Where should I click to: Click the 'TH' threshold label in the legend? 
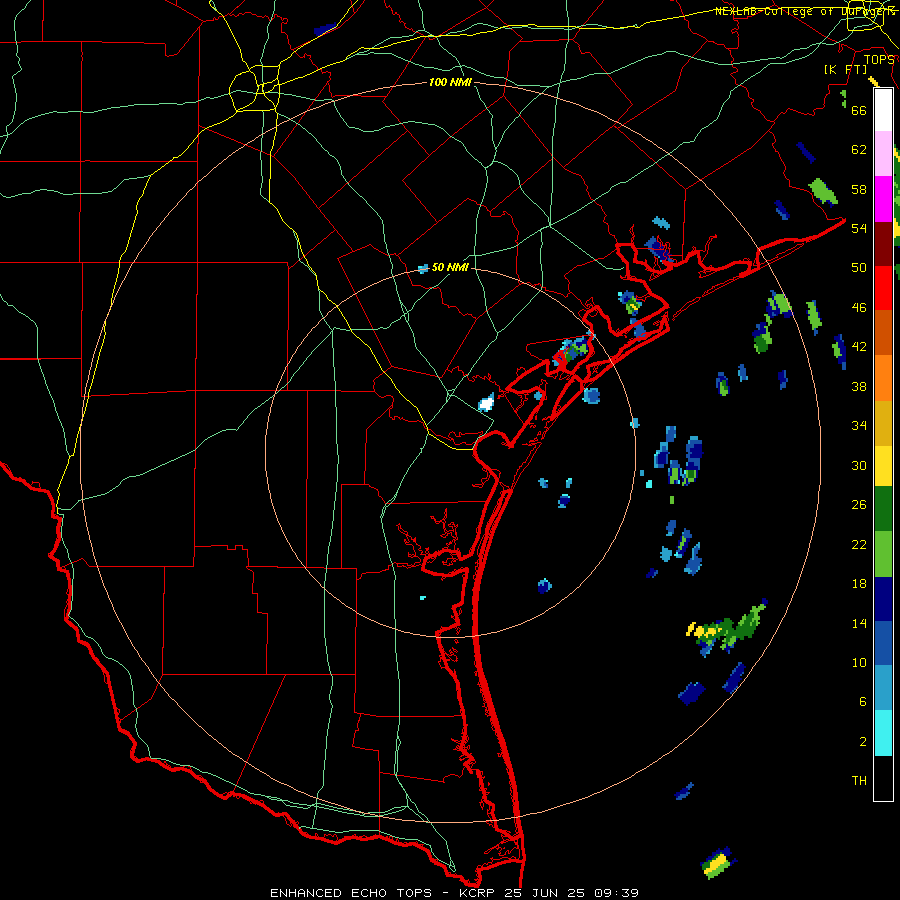pos(859,781)
